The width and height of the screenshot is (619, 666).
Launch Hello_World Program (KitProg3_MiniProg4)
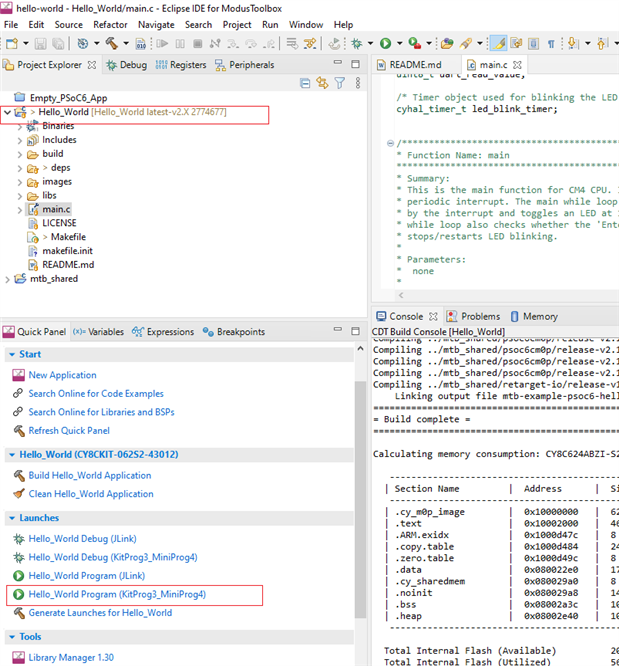pyautogui.click(x=117, y=594)
